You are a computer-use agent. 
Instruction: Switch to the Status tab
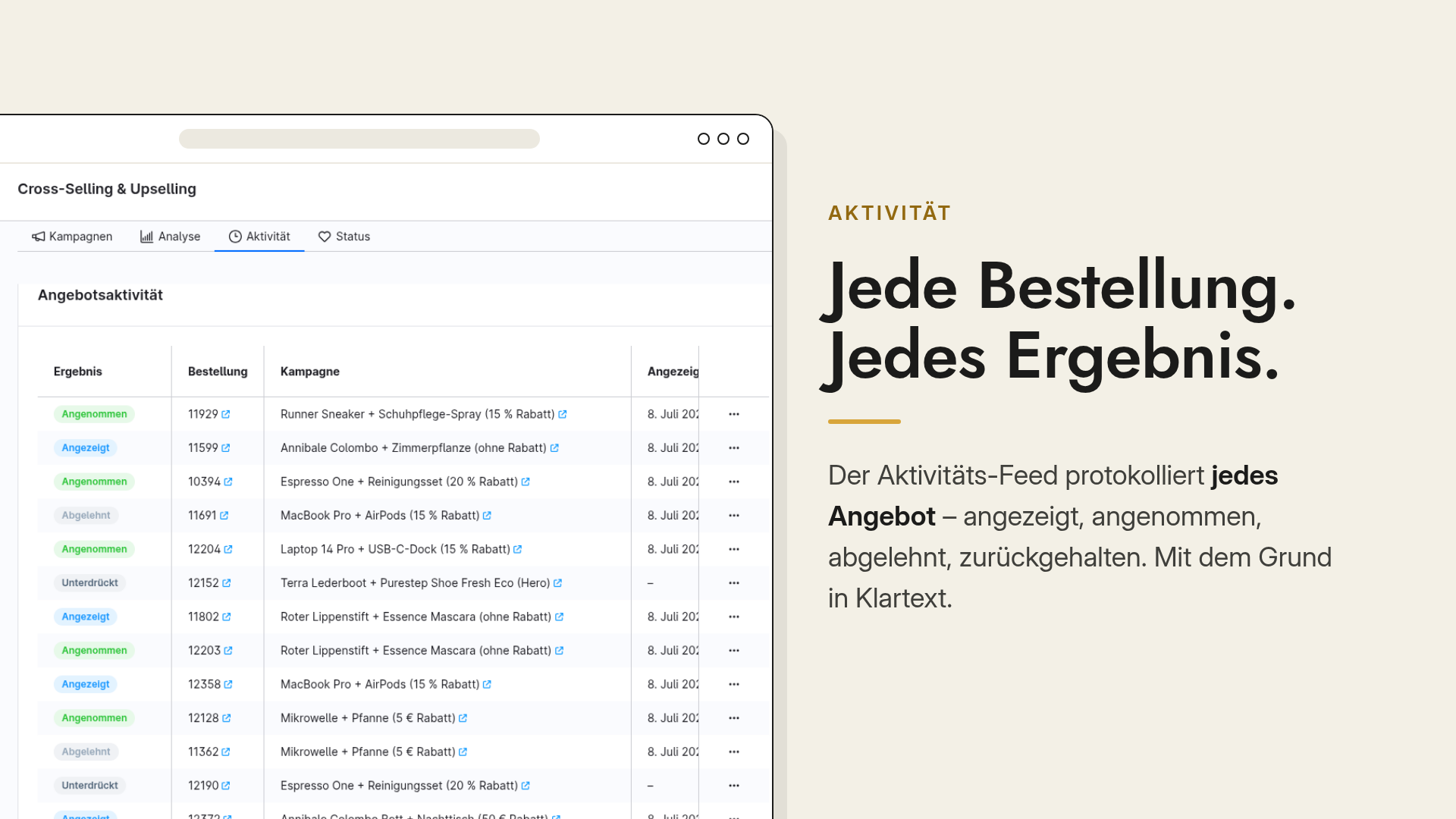pyautogui.click(x=344, y=237)
